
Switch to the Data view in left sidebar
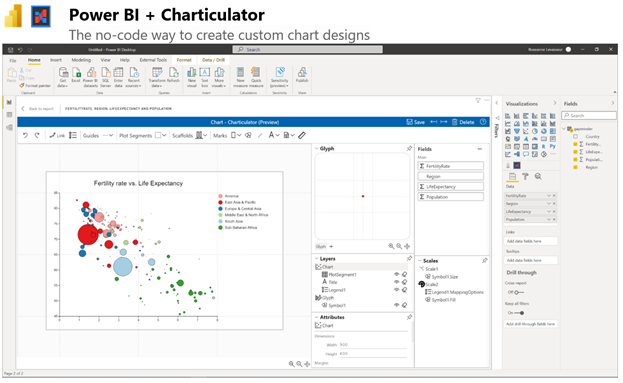pos(9,115)
